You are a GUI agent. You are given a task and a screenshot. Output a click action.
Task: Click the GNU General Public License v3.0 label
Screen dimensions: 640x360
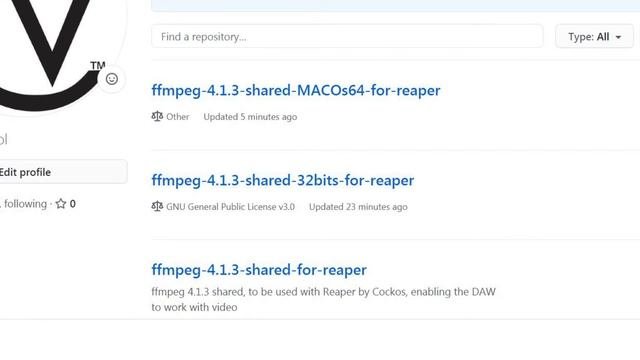click(230, 207)
